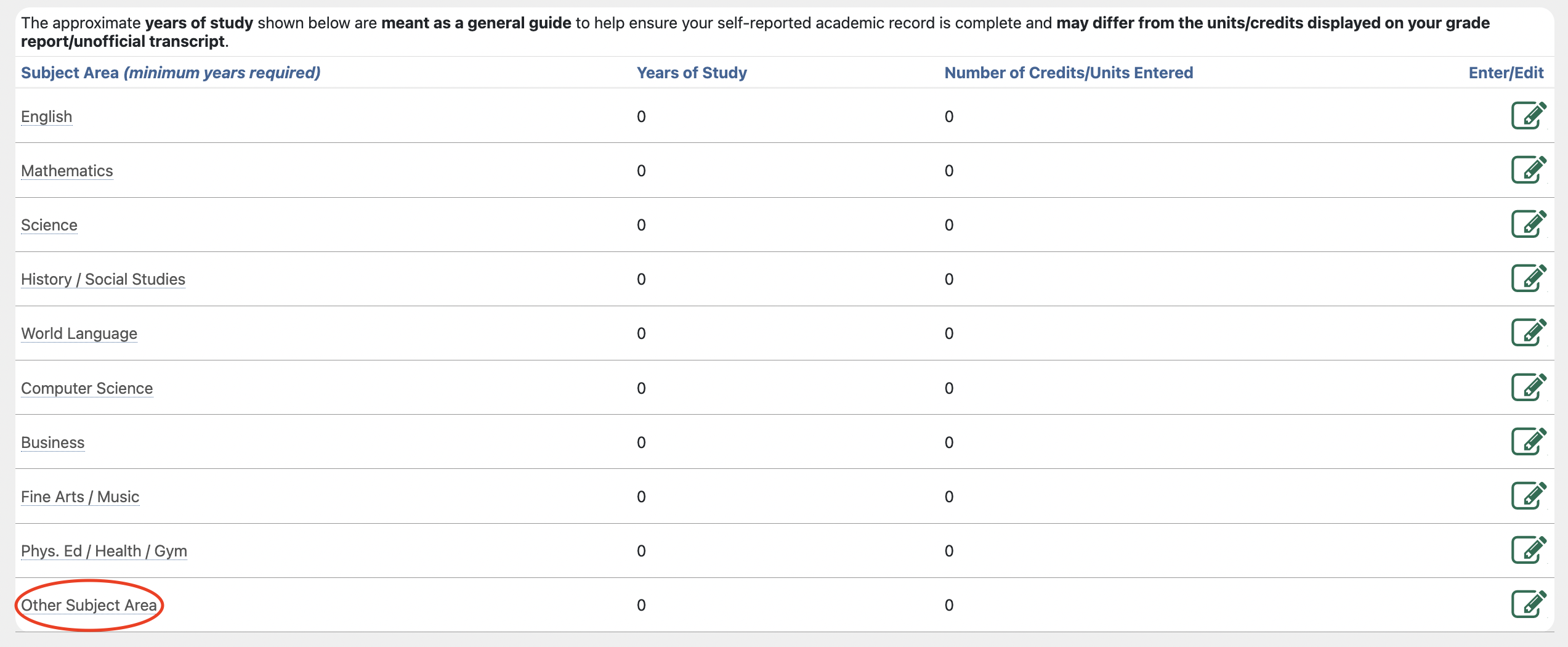This screenshot has height=647, width=1568.
Task: Open the Fine Arts / Music link
Action: (x=80, y=497)
